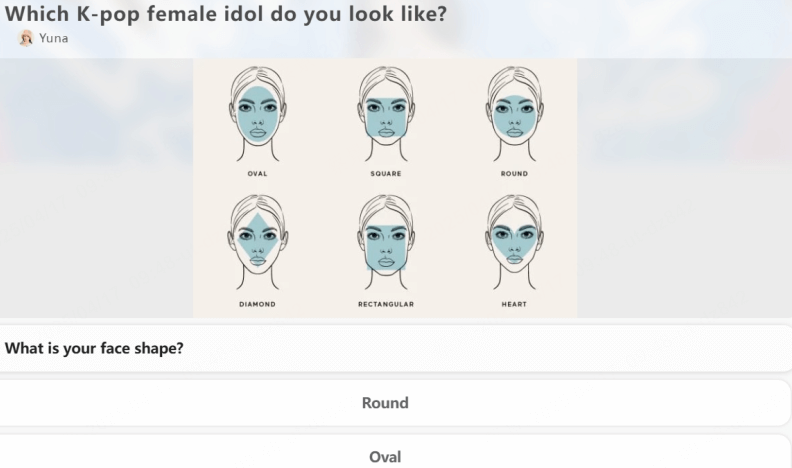Click the DIAMOND caption in the chart
Screen dimensions: 792x468
pyautogui.click(x=257, y=304)
